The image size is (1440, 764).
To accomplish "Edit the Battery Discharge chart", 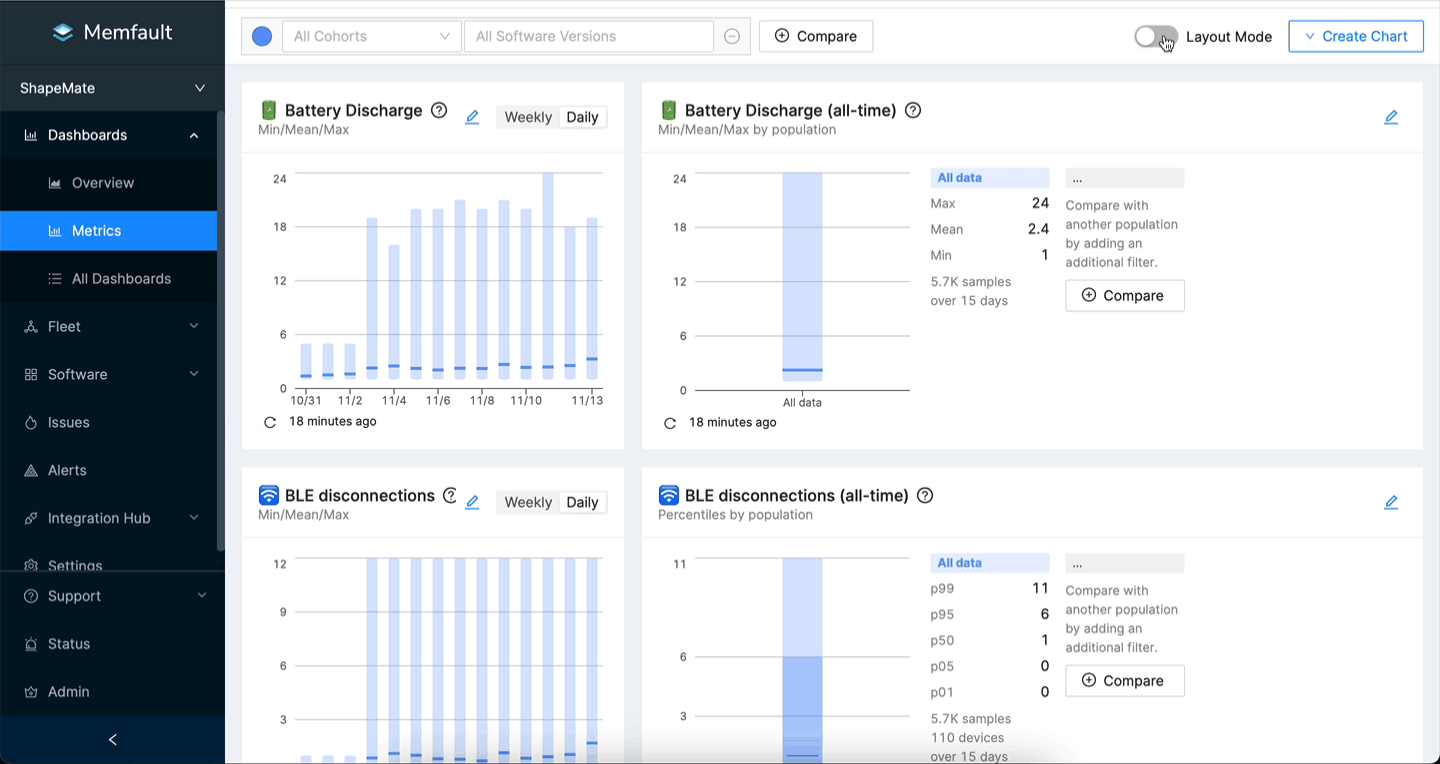I will (472, 117).
